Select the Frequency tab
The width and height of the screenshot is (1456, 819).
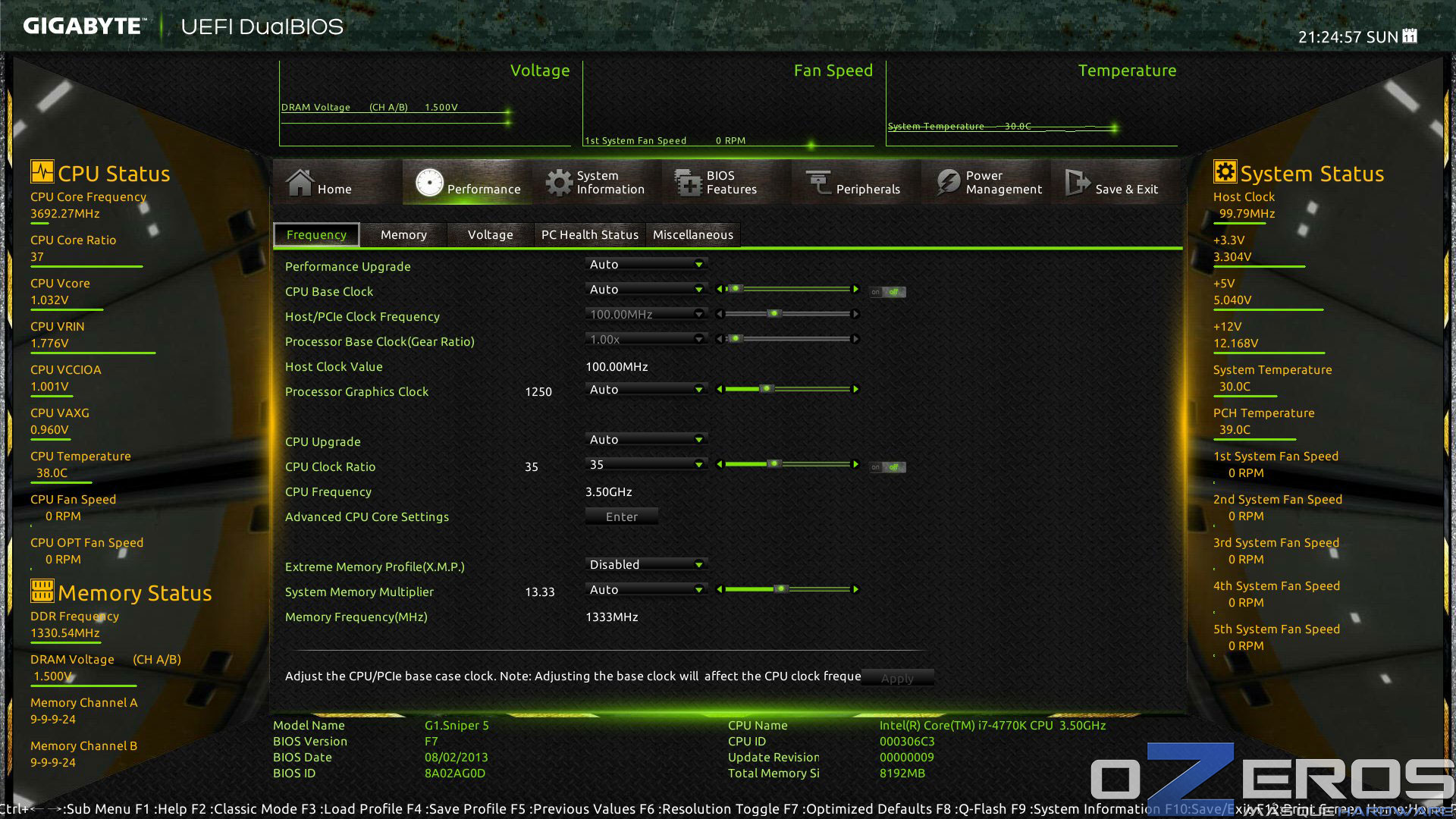point(316,235)
